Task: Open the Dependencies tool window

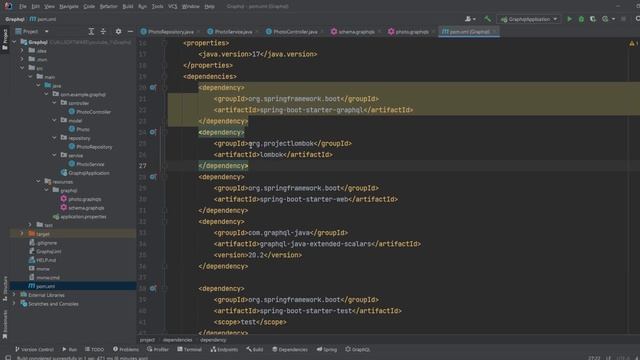Action: [x=290, y=349]
